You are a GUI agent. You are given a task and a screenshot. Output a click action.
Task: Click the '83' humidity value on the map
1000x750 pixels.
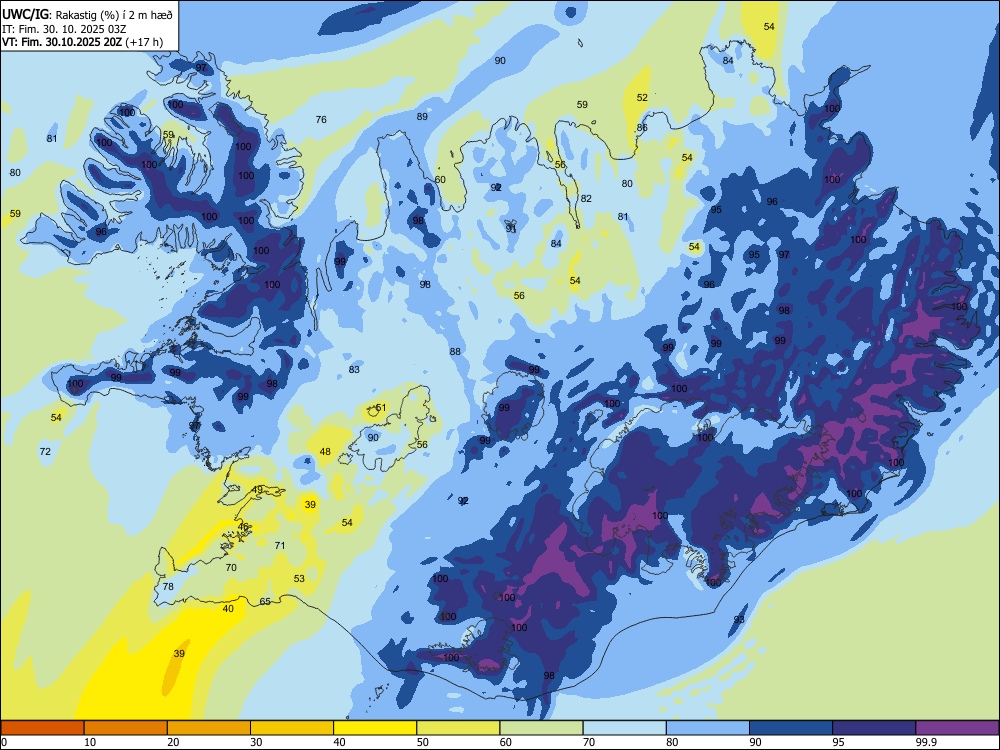coord(354,369)
